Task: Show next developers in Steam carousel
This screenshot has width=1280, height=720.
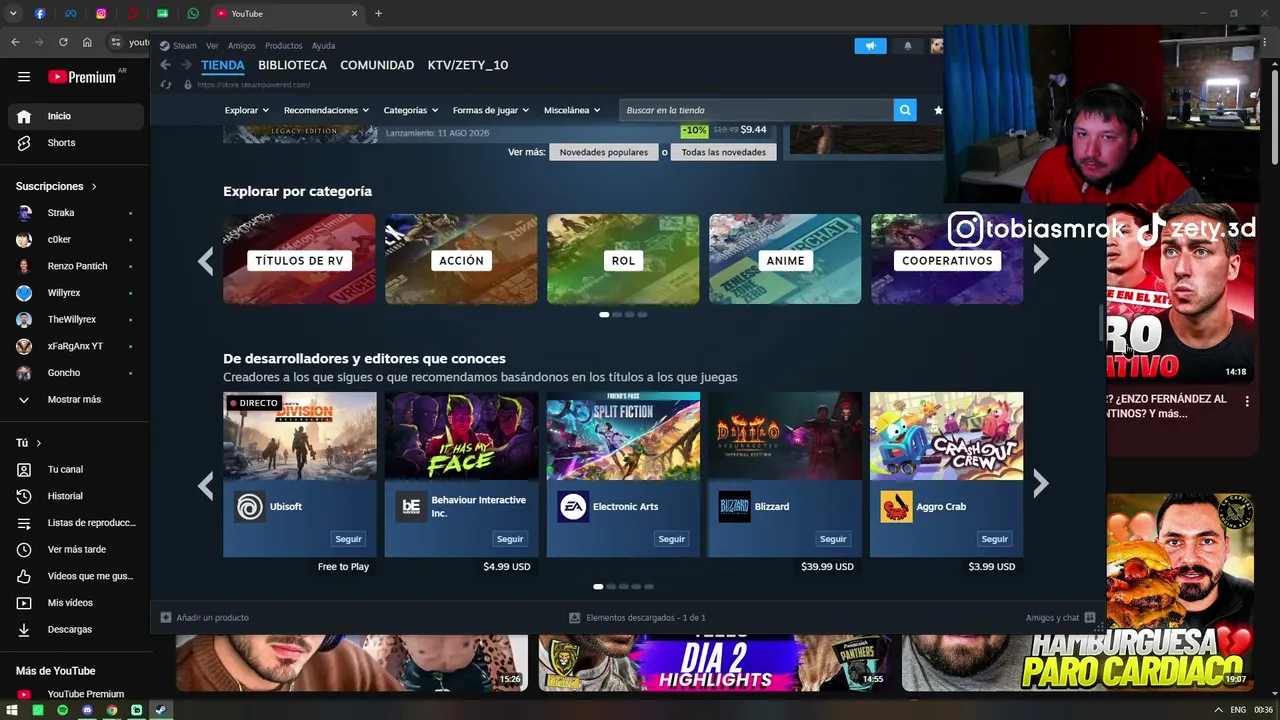Action: [x=1041, y=485]
